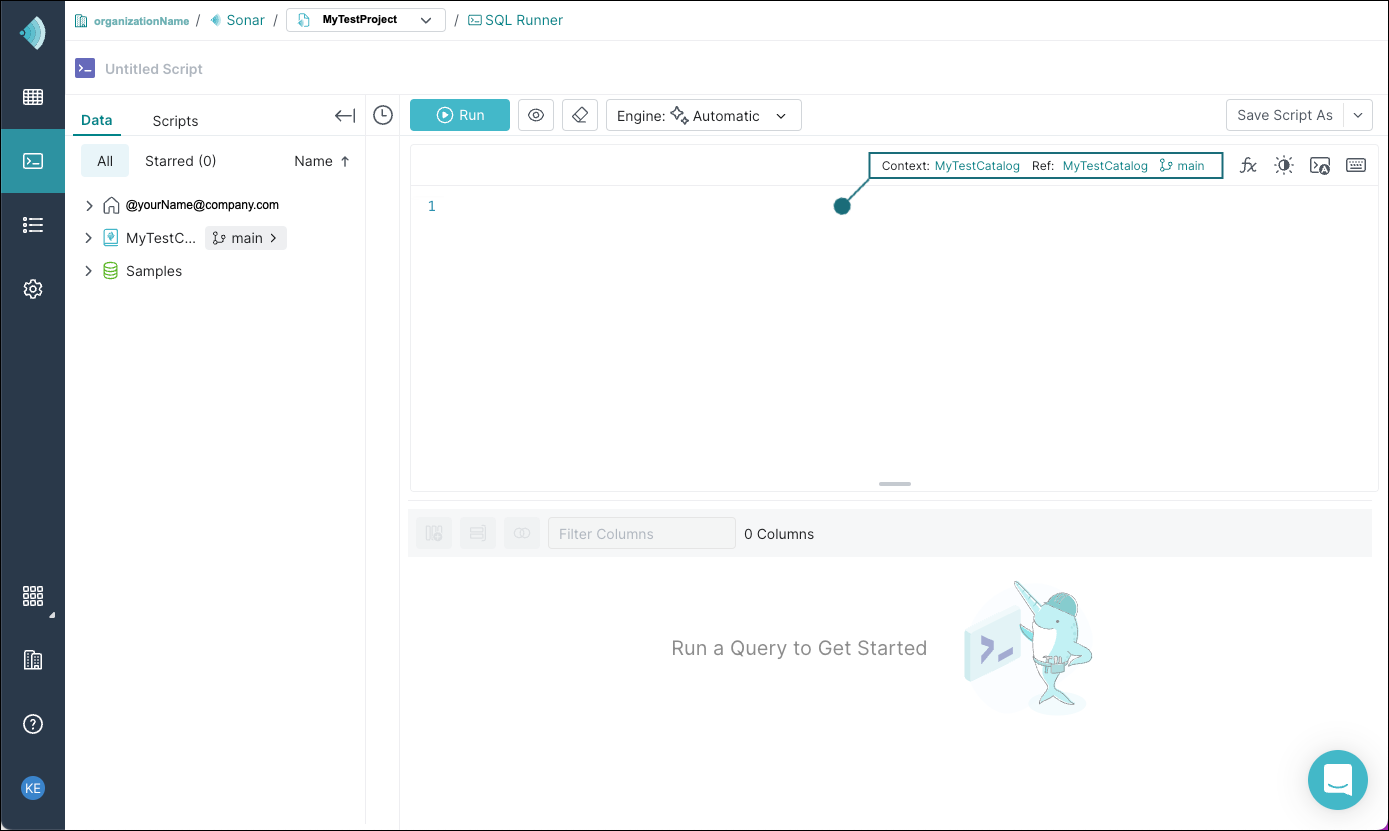Switch to the Scripts tab
The height and width of the screenshot is (831, 1389).
[x=175, y=120]
